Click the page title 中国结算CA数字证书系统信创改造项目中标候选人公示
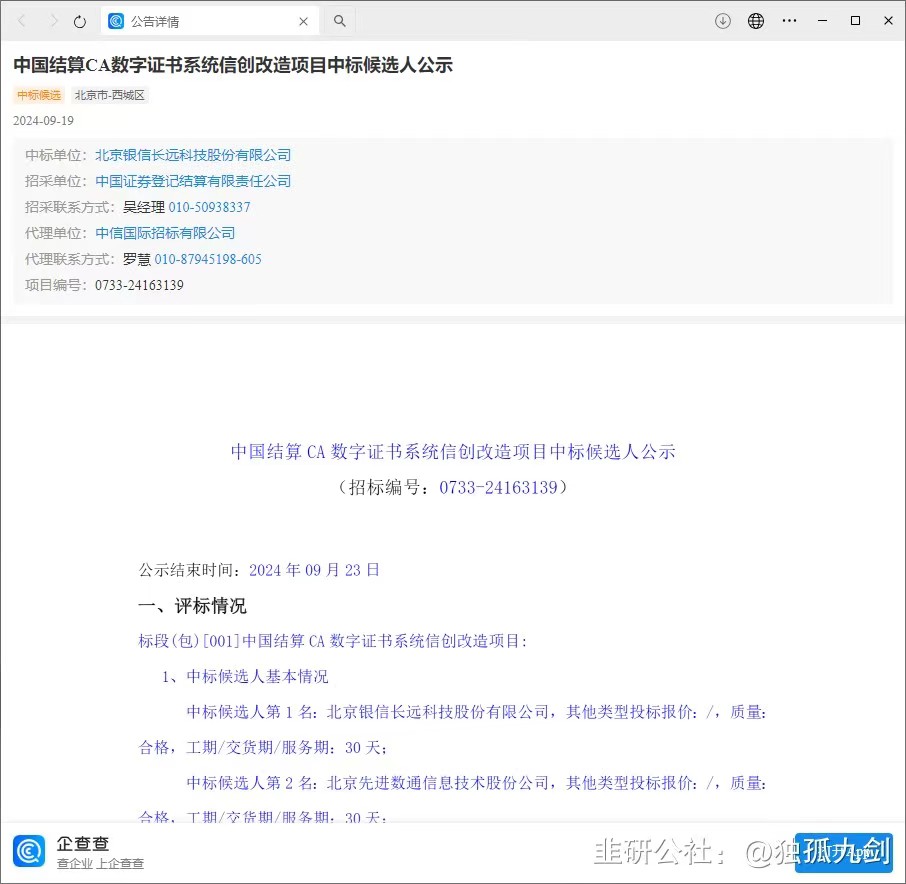The image size is (906, 884). click(x=233, y=65)
